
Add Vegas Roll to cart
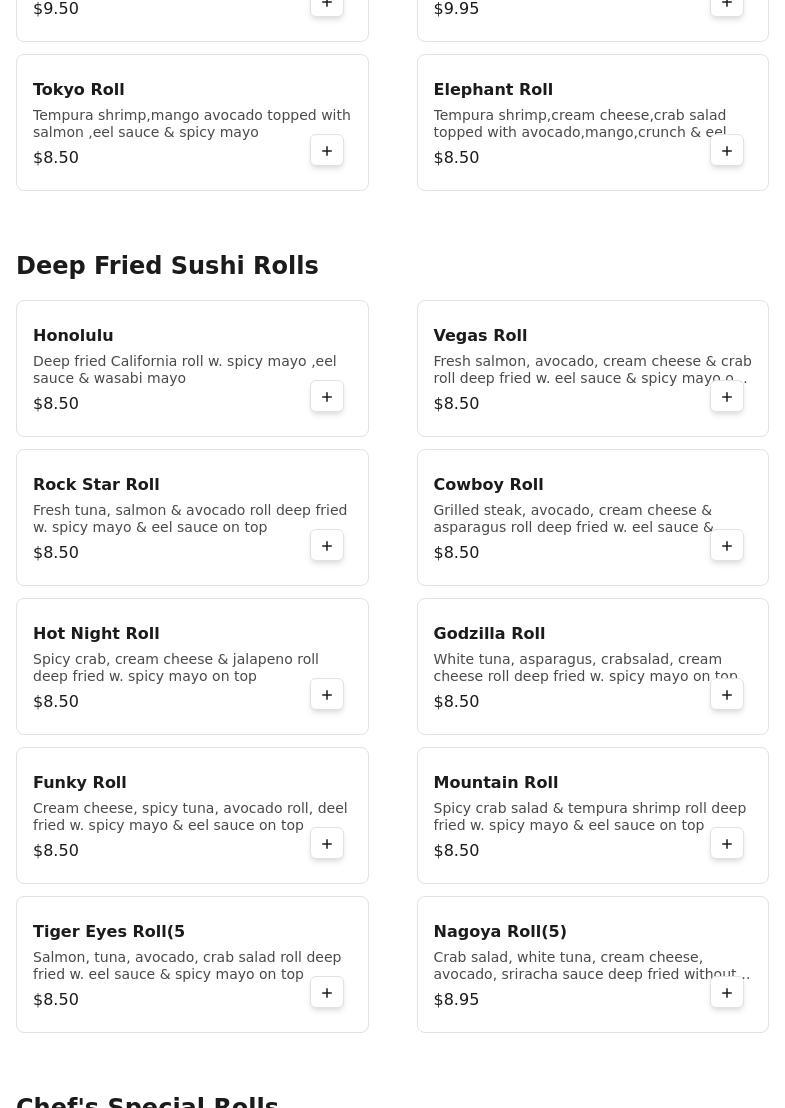[x=727, y=397]
